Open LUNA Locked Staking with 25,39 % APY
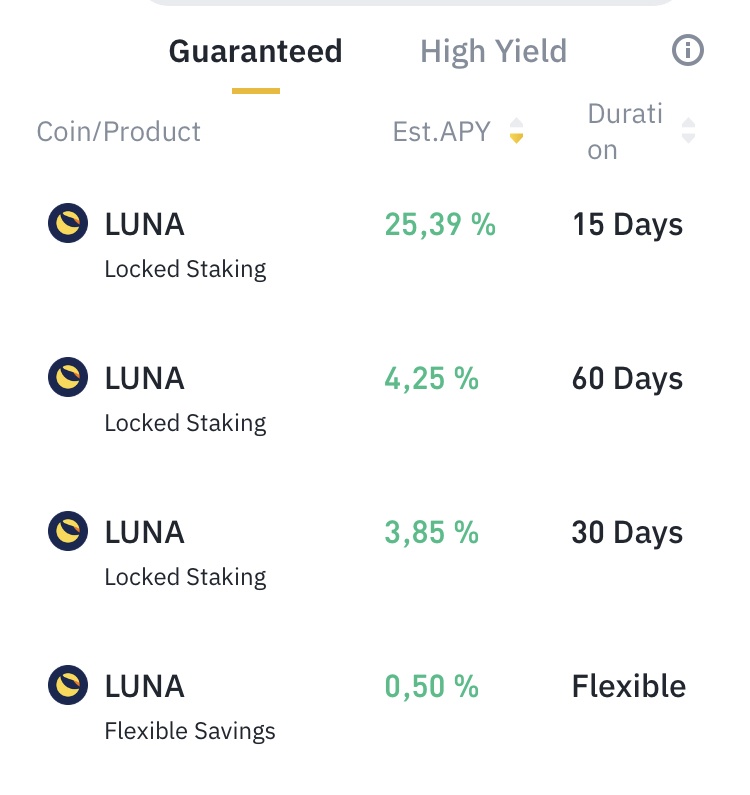The image size is (750, 795). [185, 243]
